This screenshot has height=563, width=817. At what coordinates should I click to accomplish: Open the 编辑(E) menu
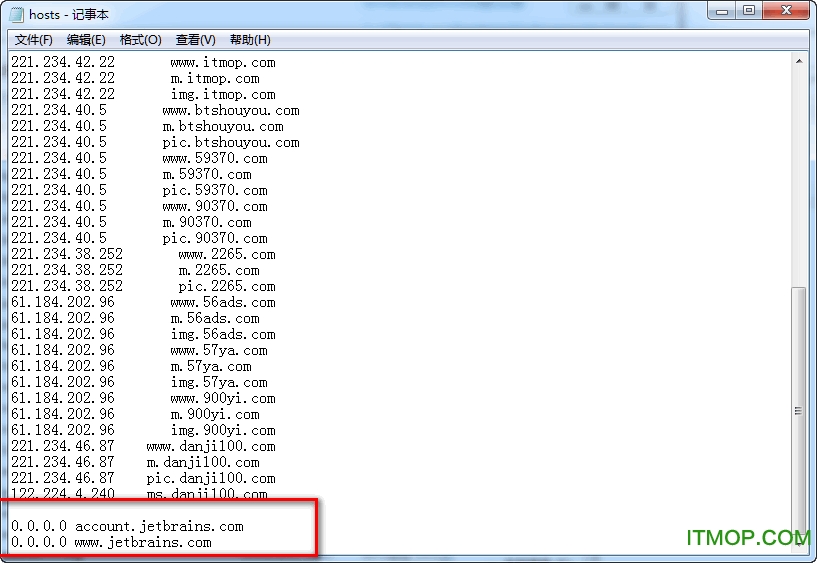86,40
